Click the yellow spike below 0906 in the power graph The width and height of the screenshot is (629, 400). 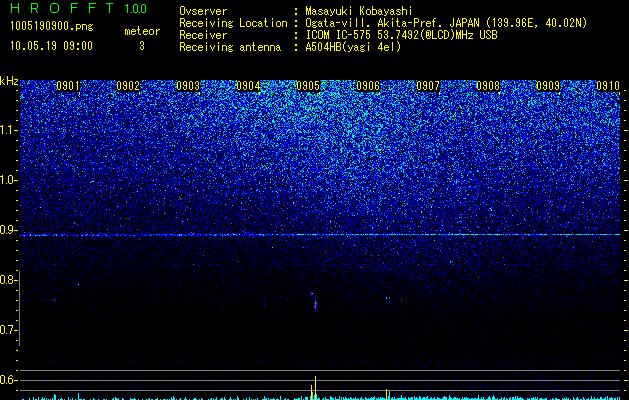point(387,394)
